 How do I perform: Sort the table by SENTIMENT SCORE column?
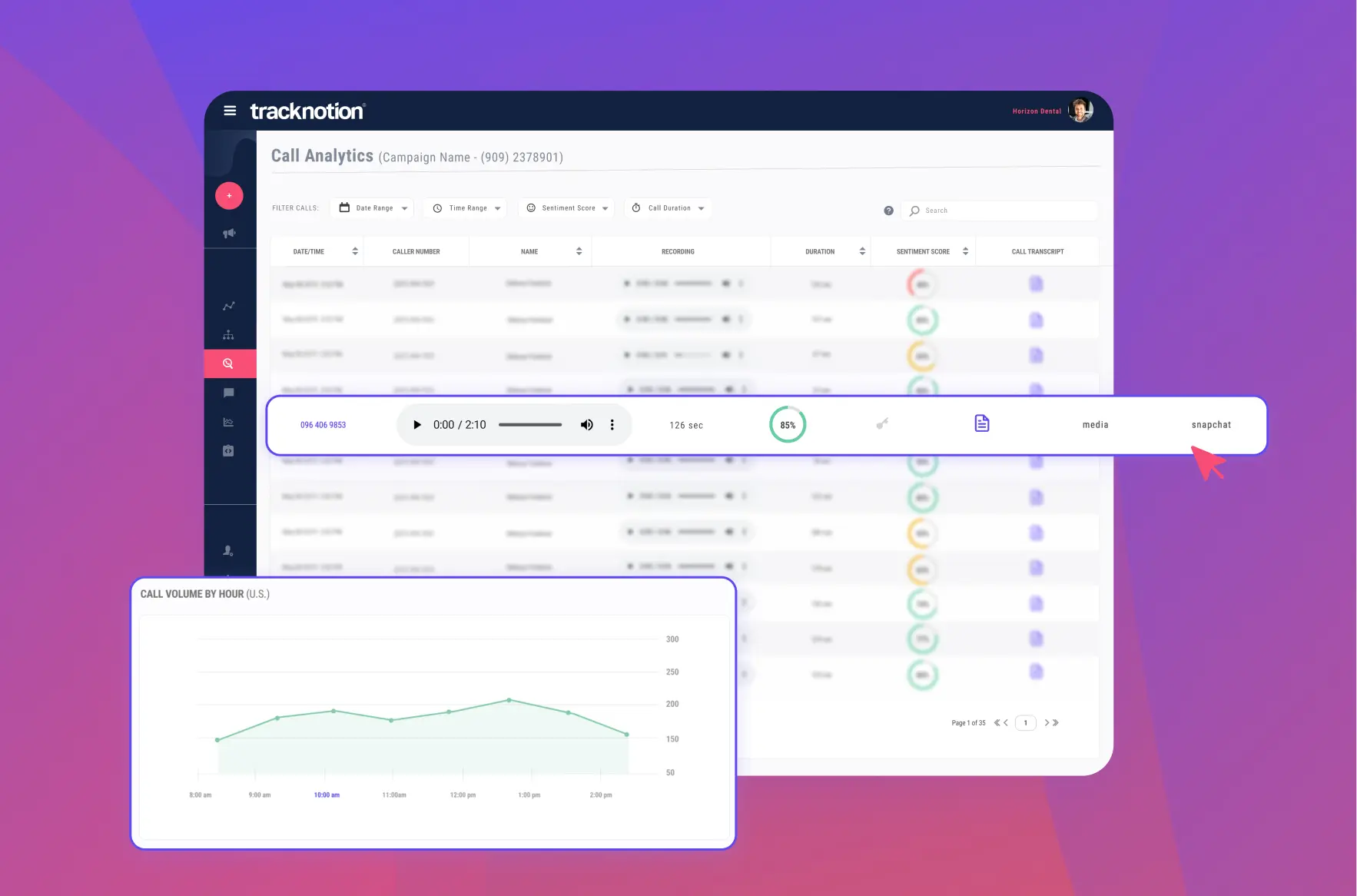[x=965, y=251]
